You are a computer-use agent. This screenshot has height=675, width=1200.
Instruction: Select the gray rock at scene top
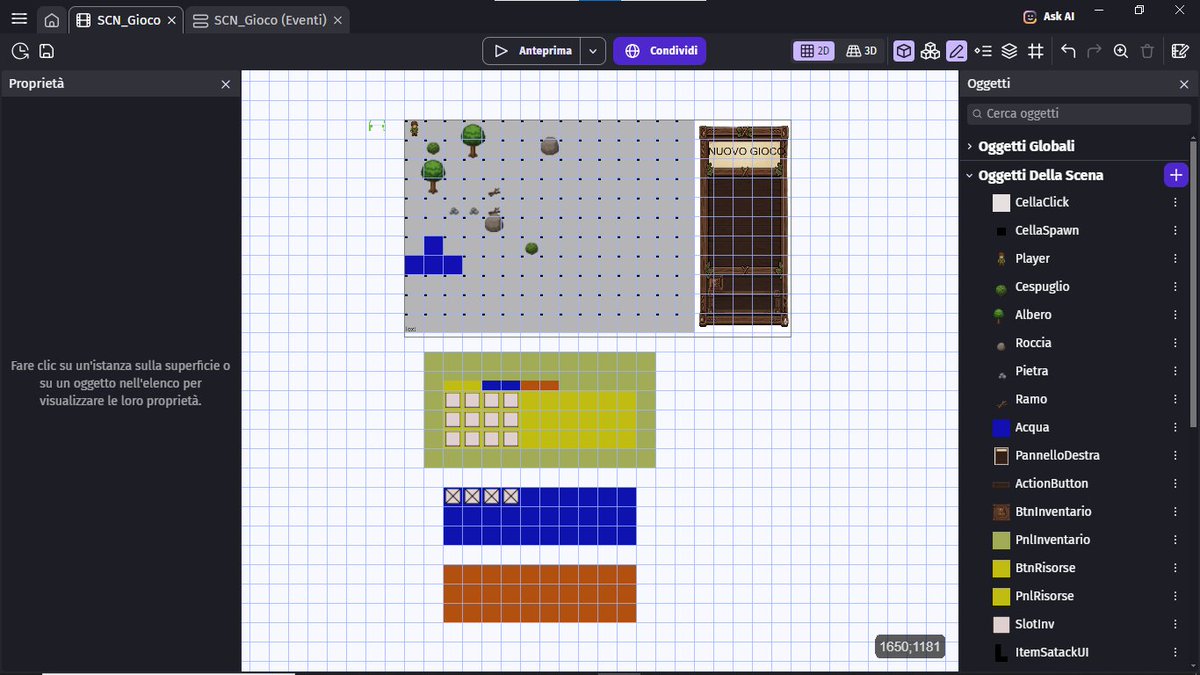click(x=549, y=146)
